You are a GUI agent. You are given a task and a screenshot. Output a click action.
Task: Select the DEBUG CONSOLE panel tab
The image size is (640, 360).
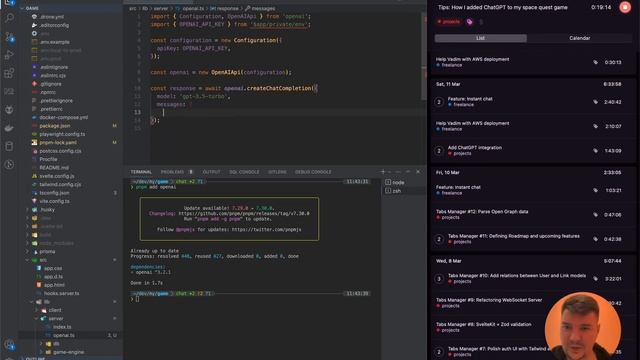click(x=313, y=172)
